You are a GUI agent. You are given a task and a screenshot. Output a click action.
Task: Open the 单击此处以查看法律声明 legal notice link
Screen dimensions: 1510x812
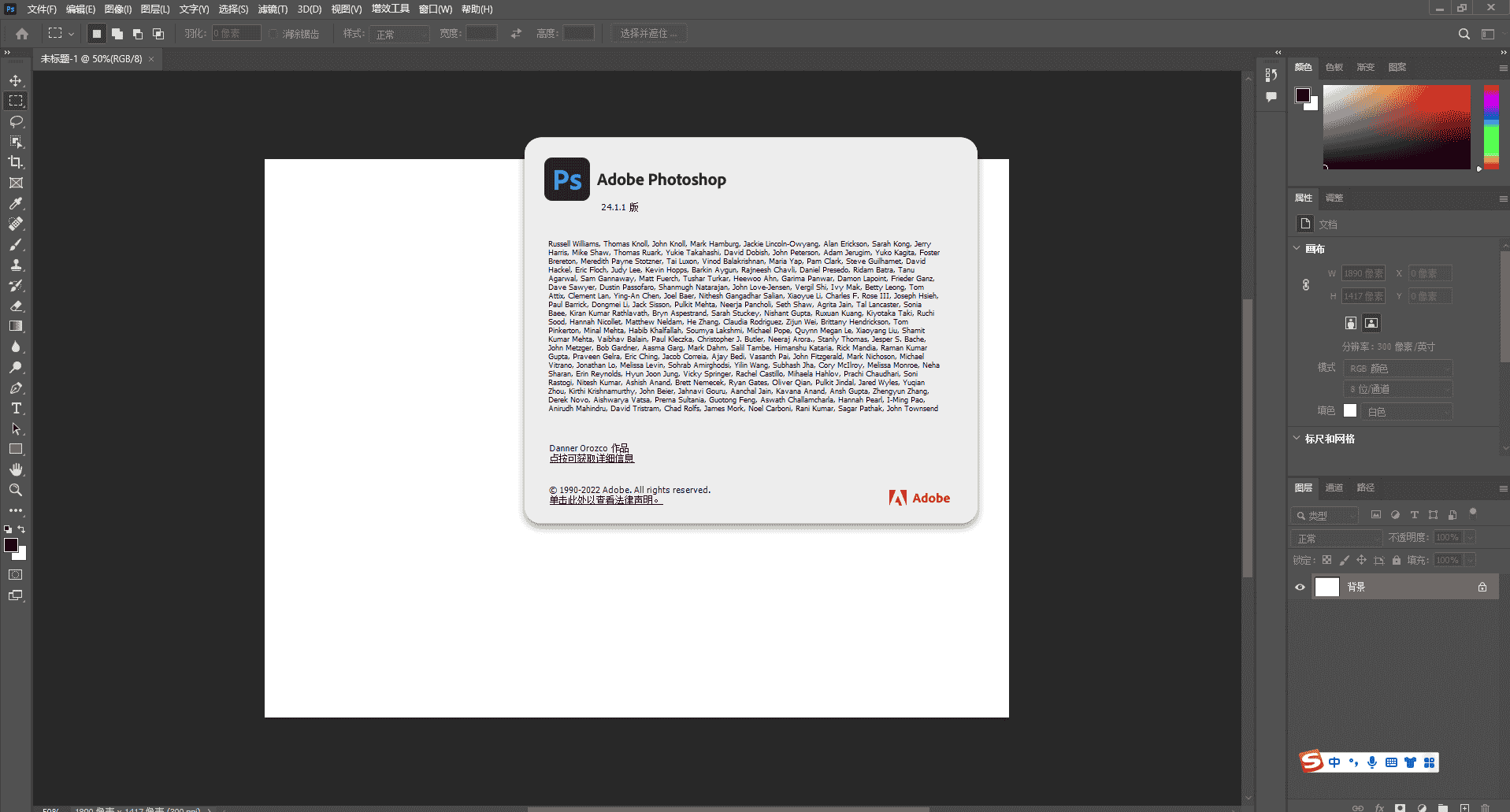pos(605,500)
